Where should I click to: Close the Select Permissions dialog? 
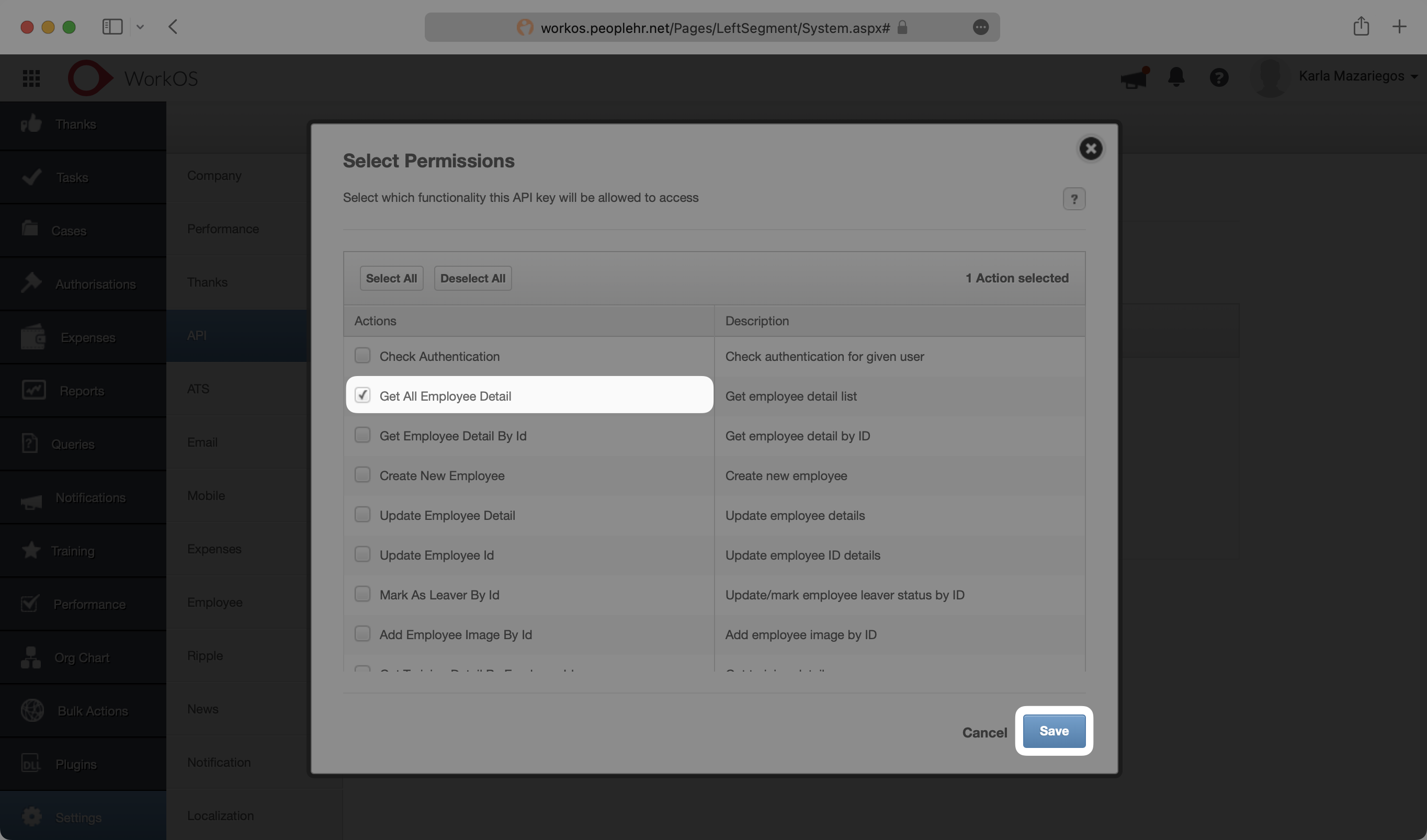tap(1091, 149)
